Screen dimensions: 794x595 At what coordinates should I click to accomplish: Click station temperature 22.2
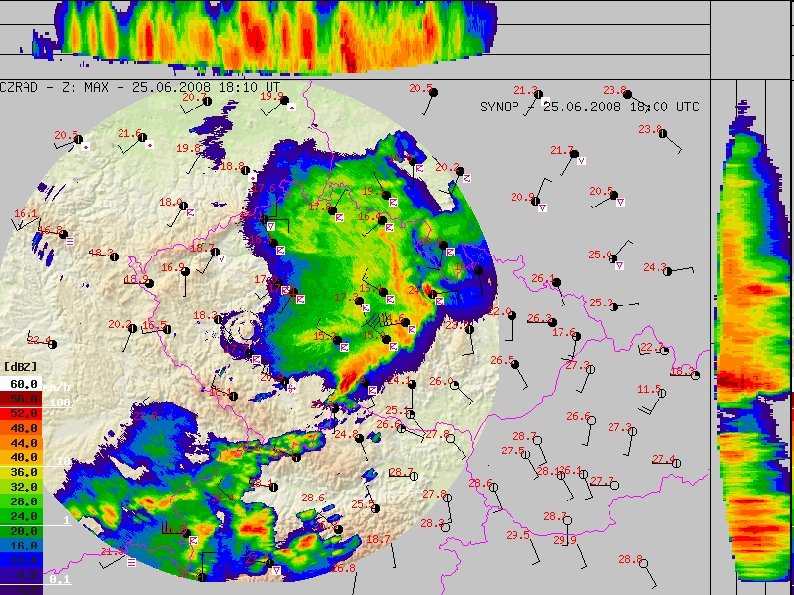pyautogui.click(x=652, y=347)
